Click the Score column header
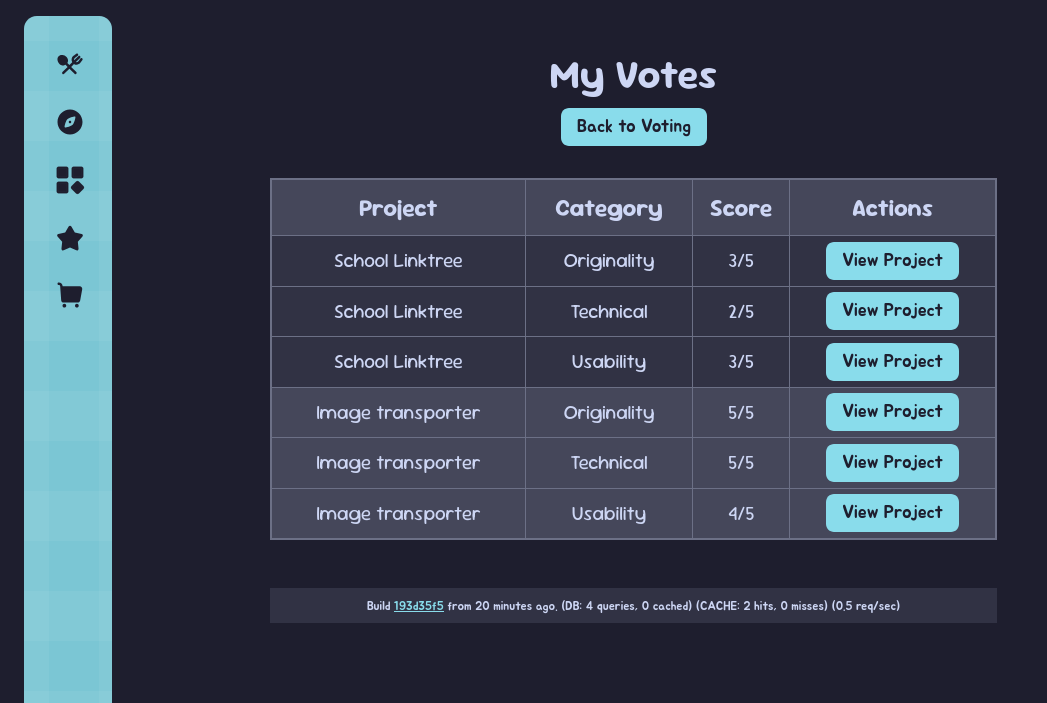 pyautogui.click(x=740, y=208)
